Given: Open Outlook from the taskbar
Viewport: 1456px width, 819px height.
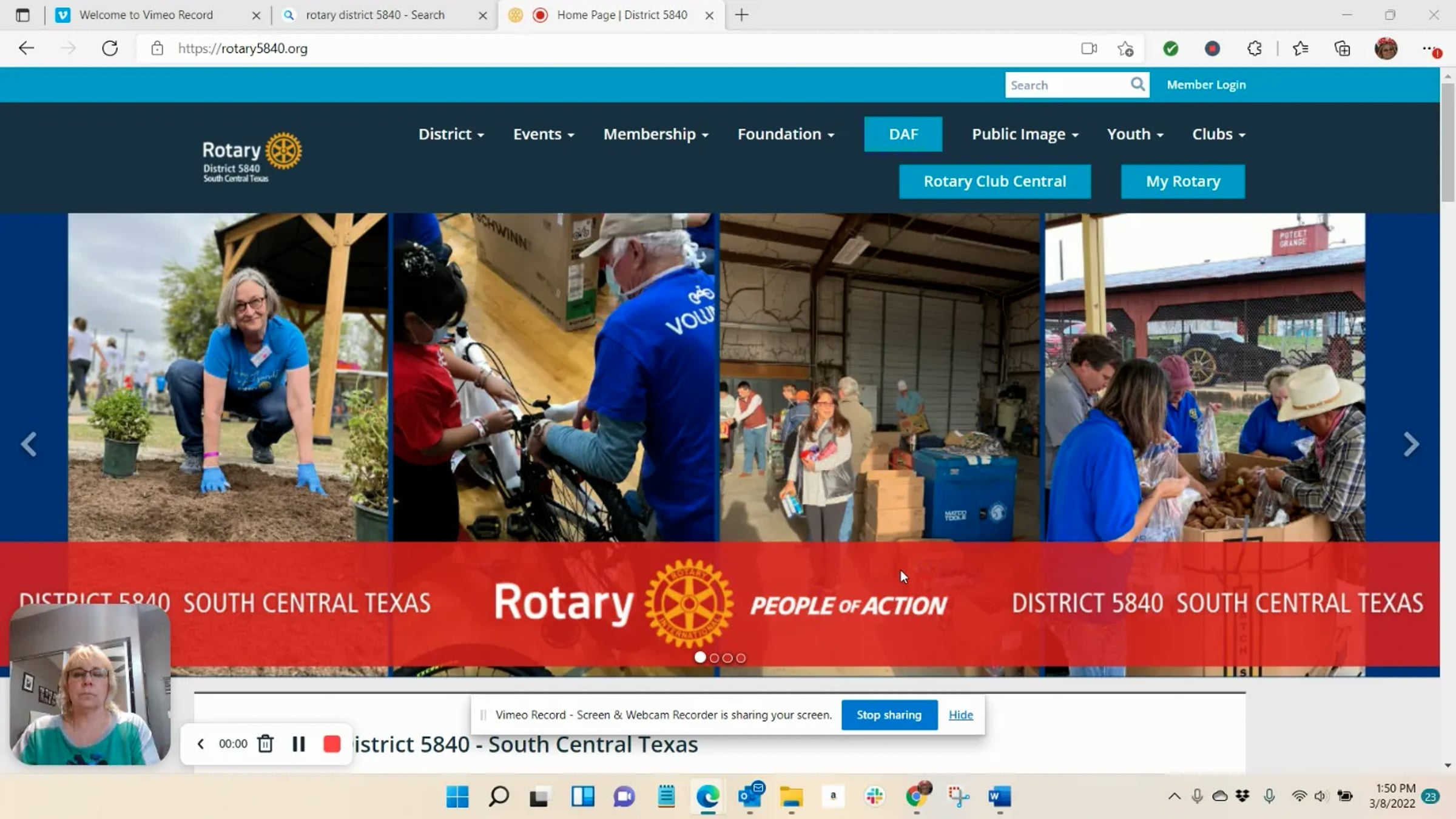Looking at the screenshot, I should coord(750,795).
